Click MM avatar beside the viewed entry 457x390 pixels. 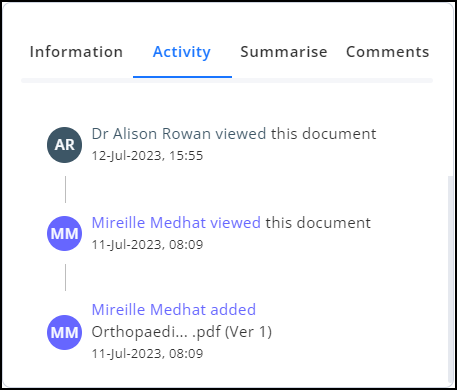click(64, 233)
